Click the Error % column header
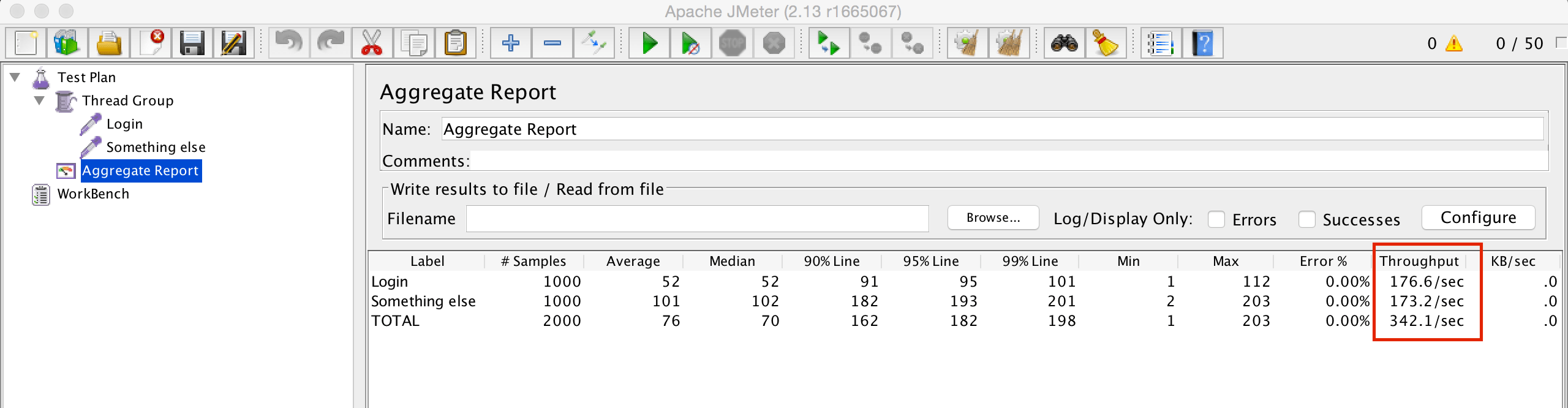This screenshot has height=408, width=1568. [1323, 261]
